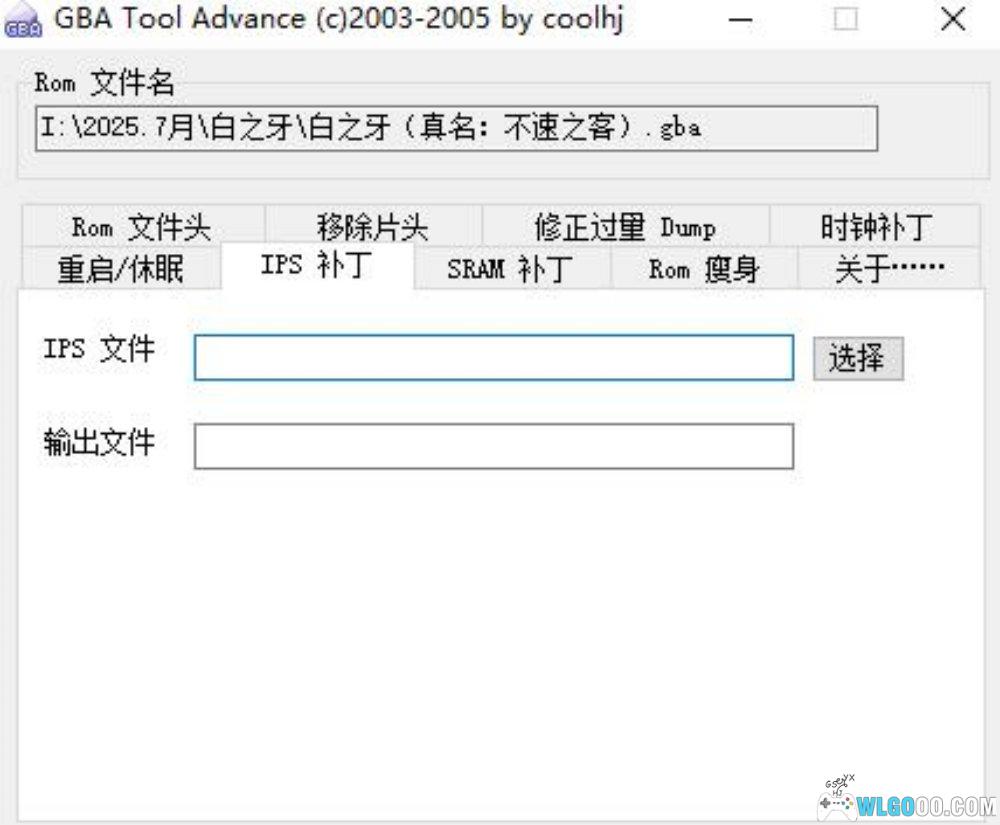Click the GBA Tool Advance title text
The height and width of the screenshot is (825, 1000).
pyautogui.click(x=339, y=21)
